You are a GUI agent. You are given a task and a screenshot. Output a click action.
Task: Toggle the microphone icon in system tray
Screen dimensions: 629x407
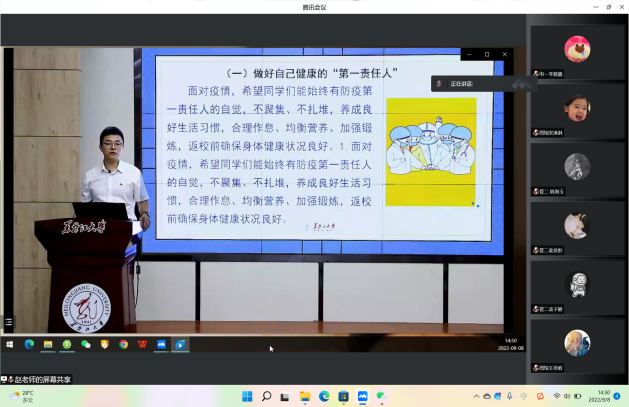coord(509,396)
